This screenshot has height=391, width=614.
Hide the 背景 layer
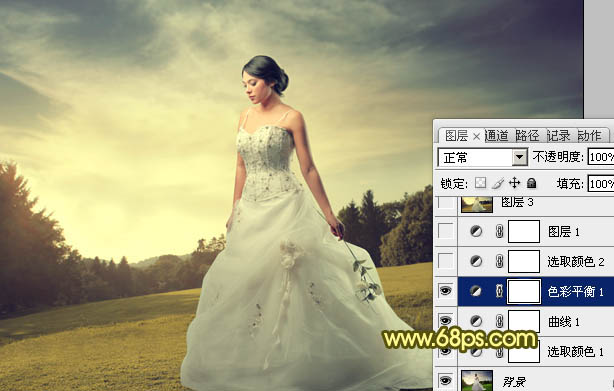pyautogui.click(x=446, y=380)
